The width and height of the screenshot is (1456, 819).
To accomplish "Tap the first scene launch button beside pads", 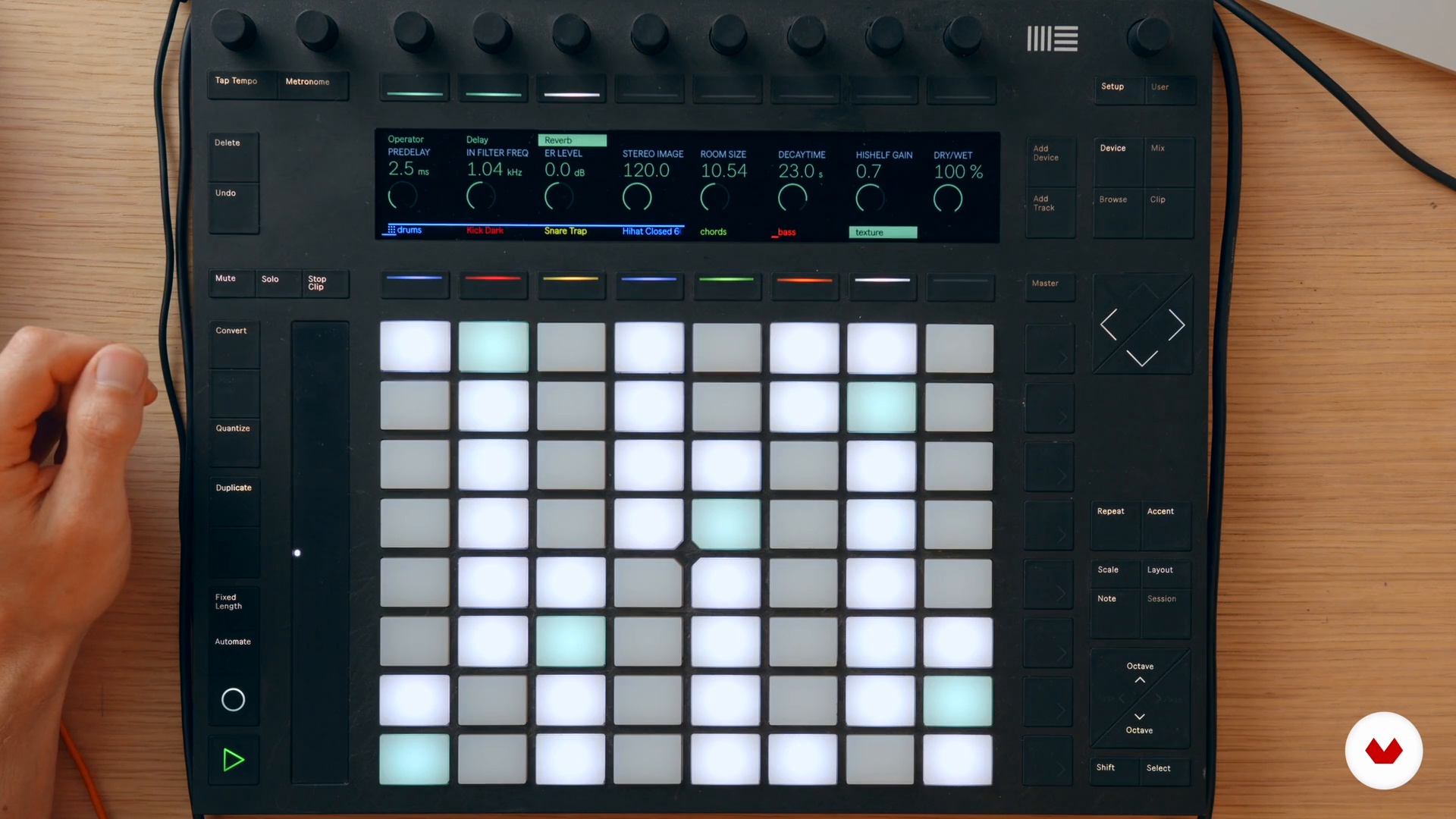I will point(1050,349).
